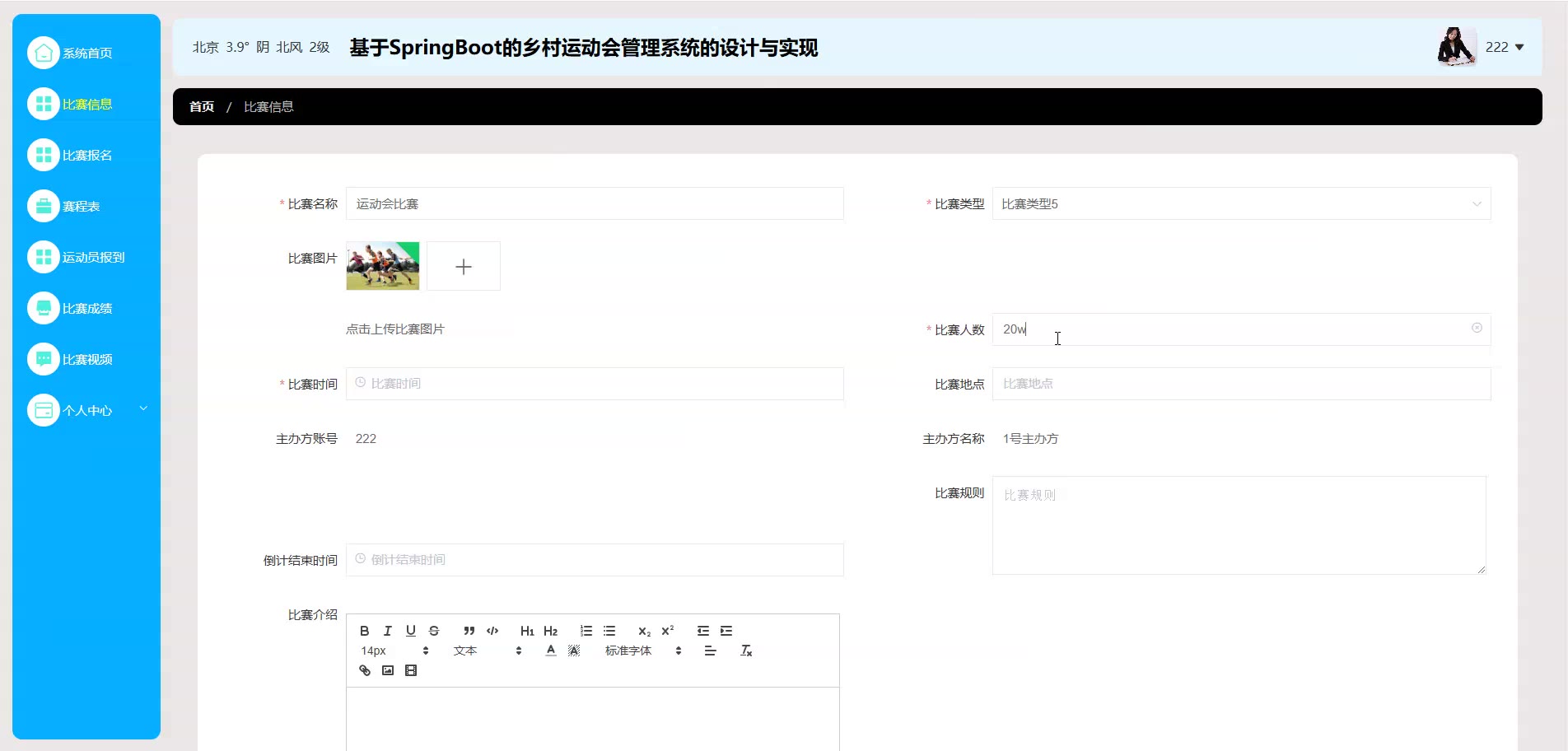This screenshot has height=751, width=1568.
Task: Toggle underline formatting in the editor
Action: pyautogui.click(x=410, y=631)
